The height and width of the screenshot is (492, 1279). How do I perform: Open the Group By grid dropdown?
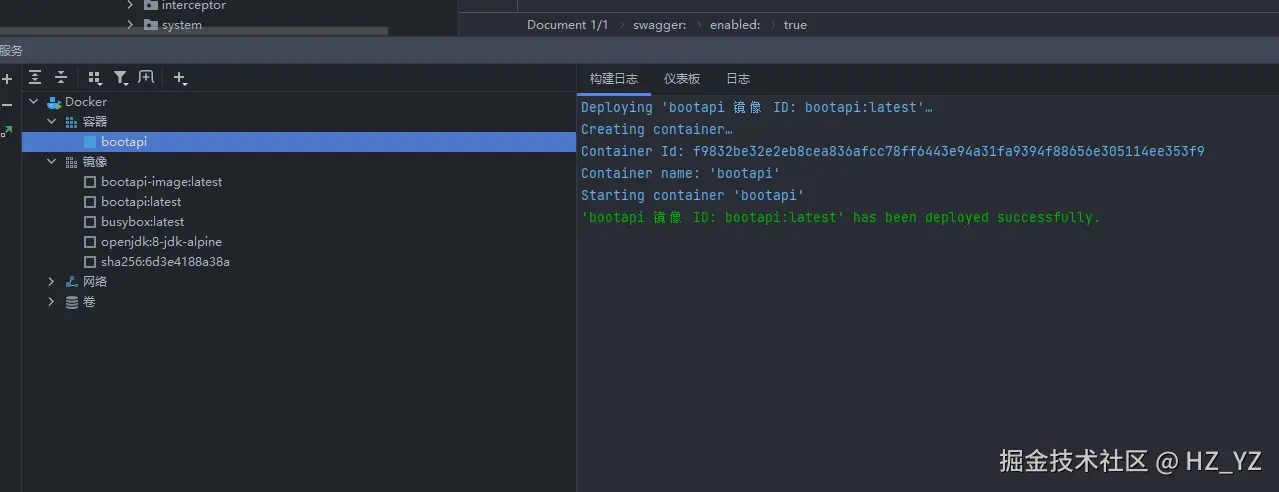click(95, 78)
